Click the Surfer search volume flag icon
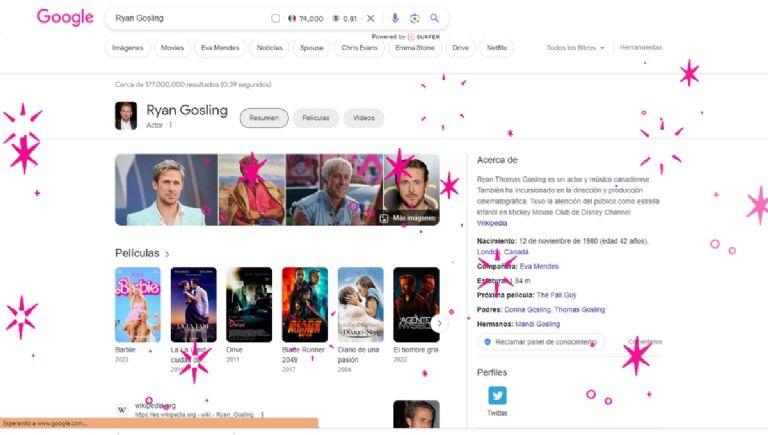This screenshot has height=435, width=768. [x=292, y=18]
